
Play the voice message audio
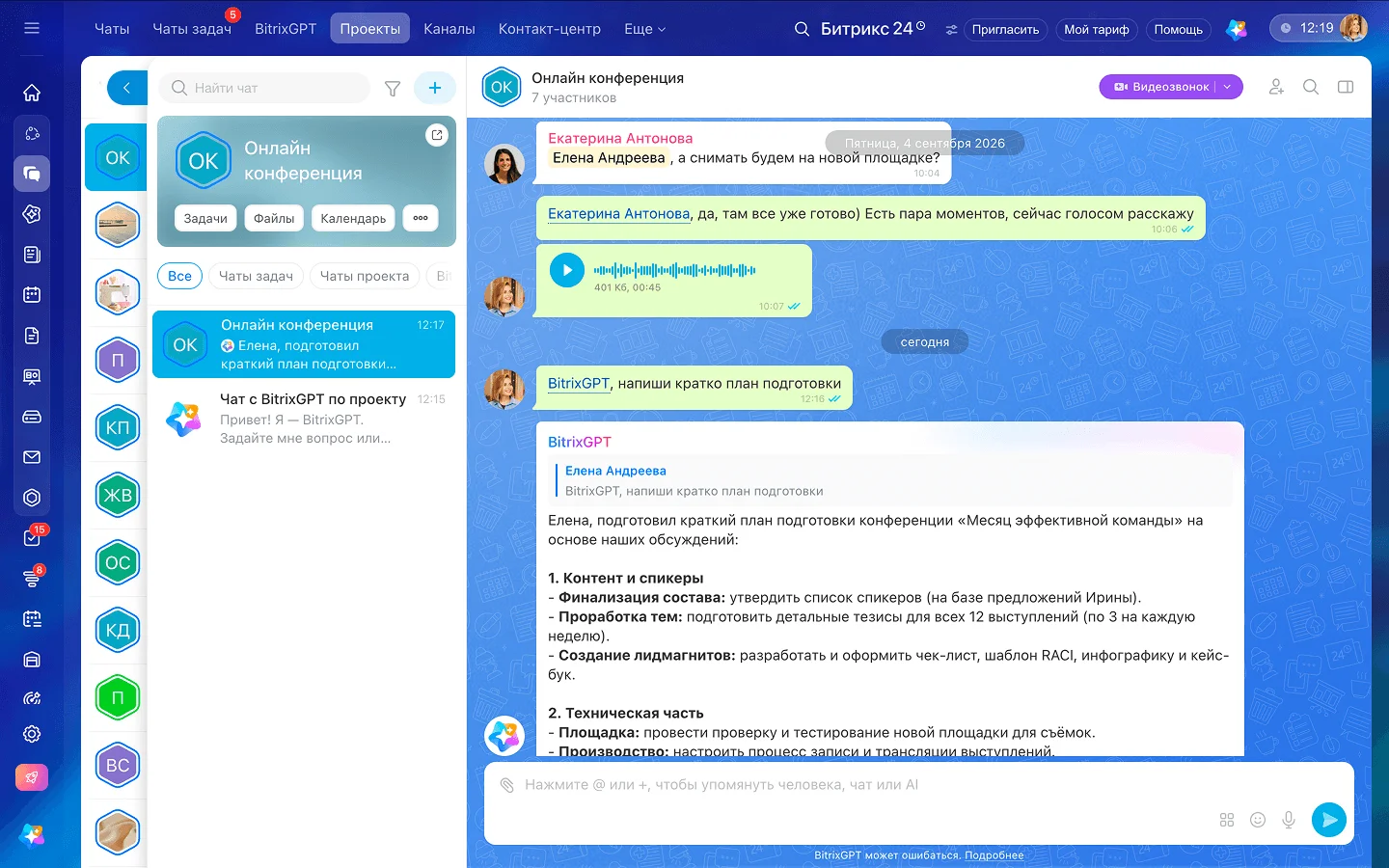pyautogui.click(x=567, y=270)
